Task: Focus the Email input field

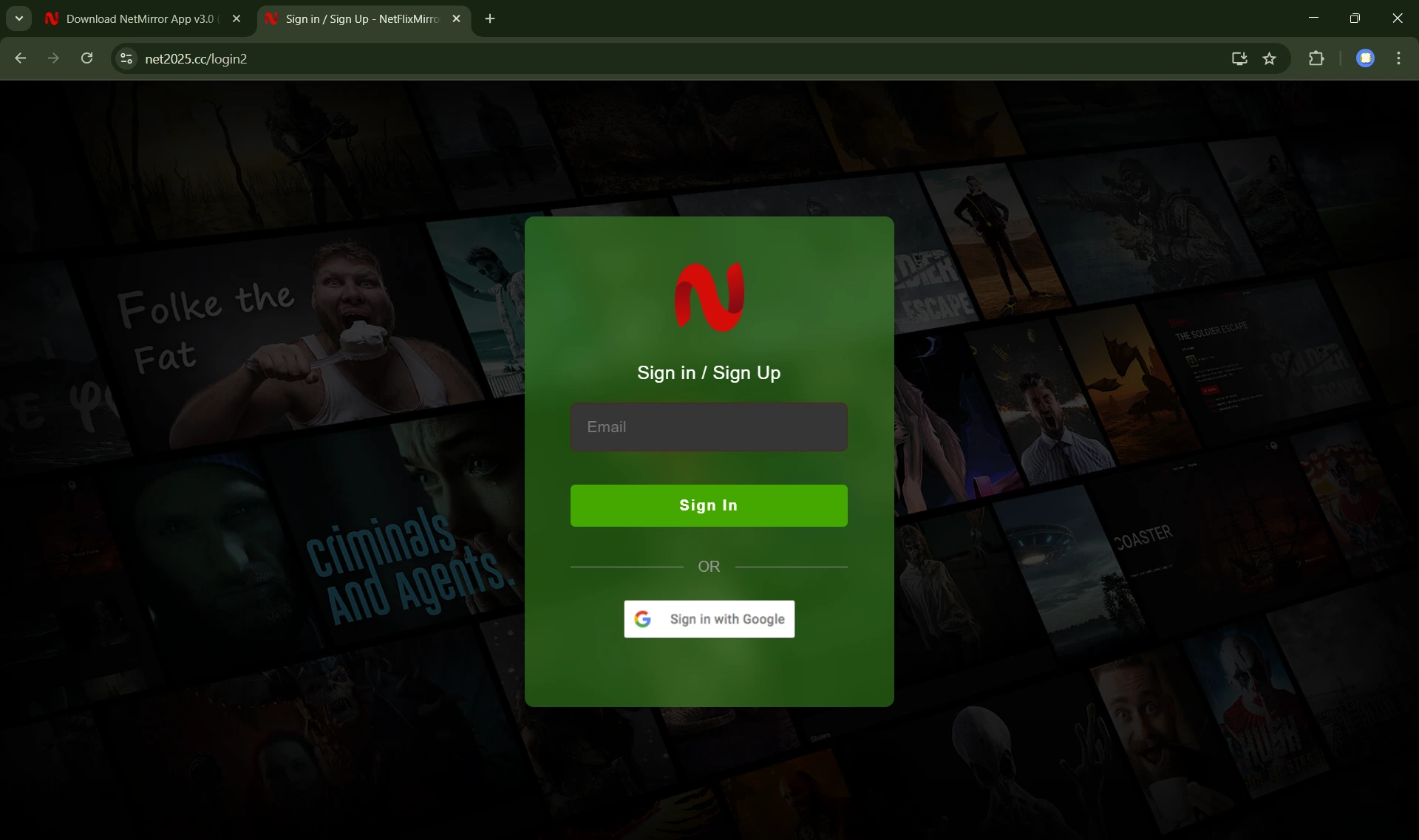Action: click(709, 427)
